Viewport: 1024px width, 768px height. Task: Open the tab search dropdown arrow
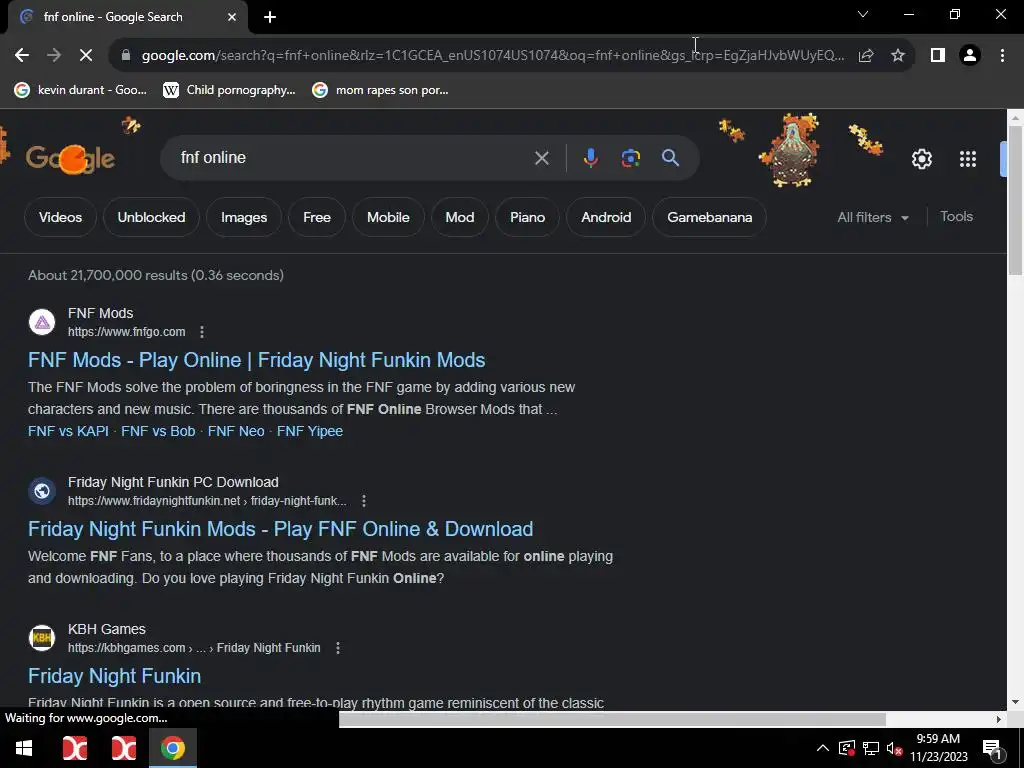point(863,14)
